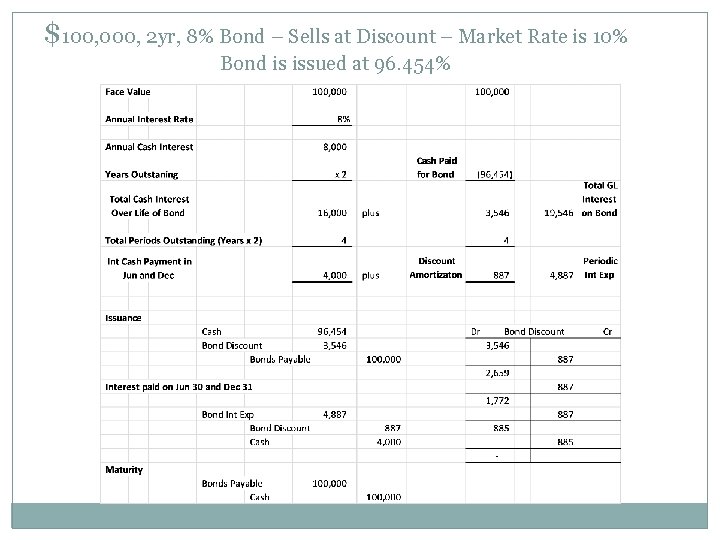
Task: Click the 8% interest rate cell
Action: (341, 119)
